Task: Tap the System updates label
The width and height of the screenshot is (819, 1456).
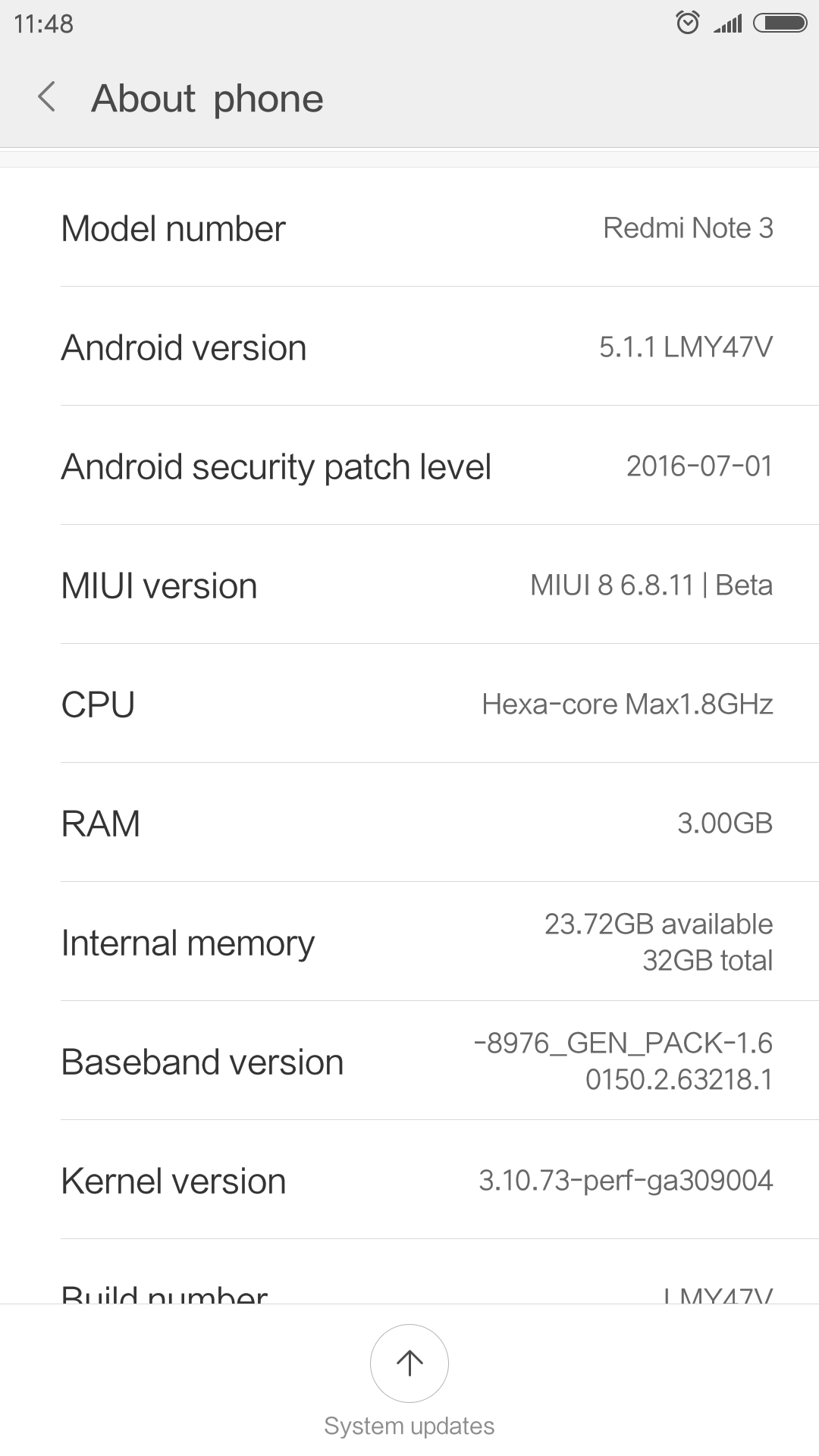Action: coord(409,1426)
